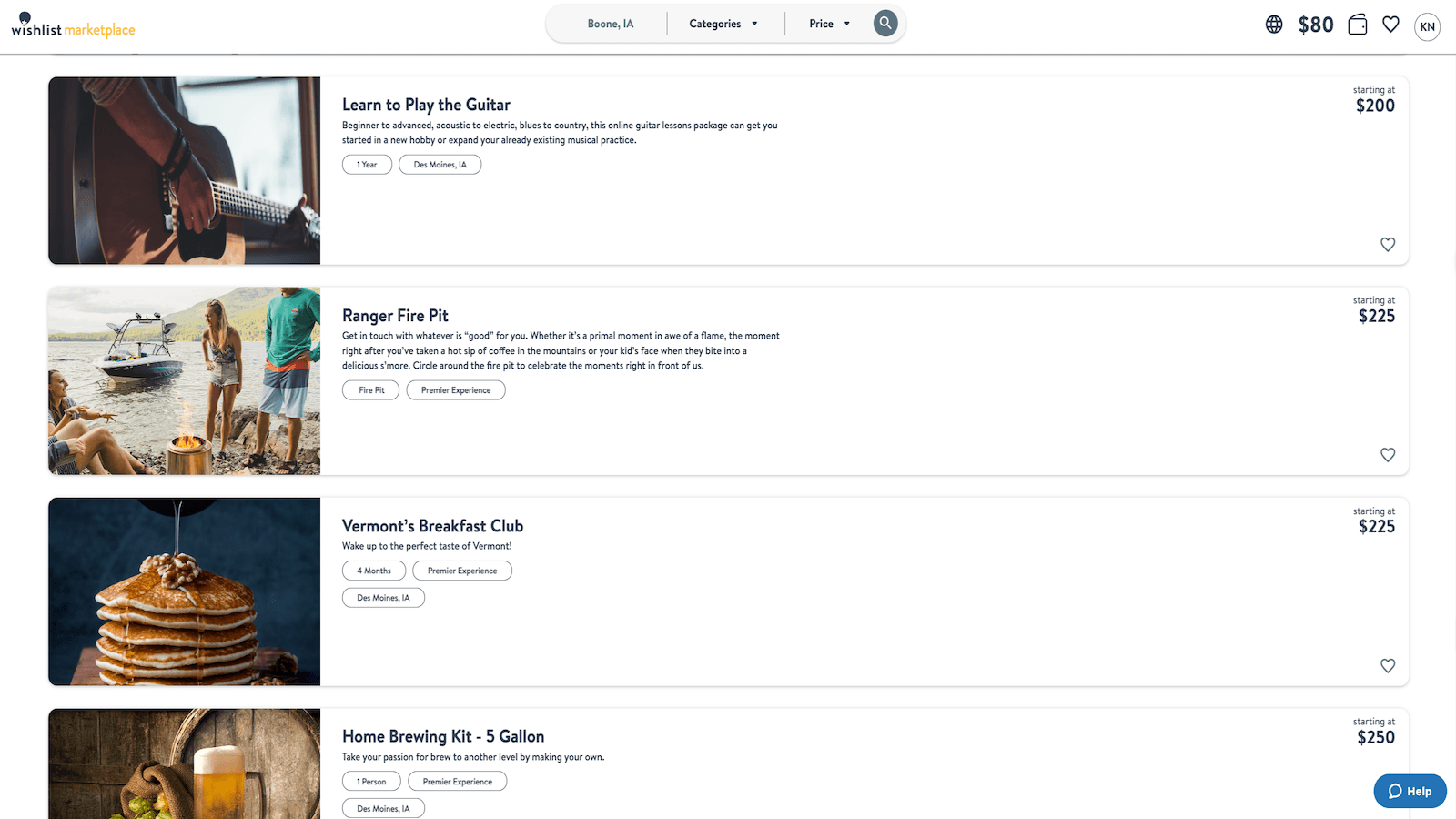The width and height of the screenshot is (1456, 819).
Task: Click the 1 Year tag on guitar lessons
Action: click(367, 164)
